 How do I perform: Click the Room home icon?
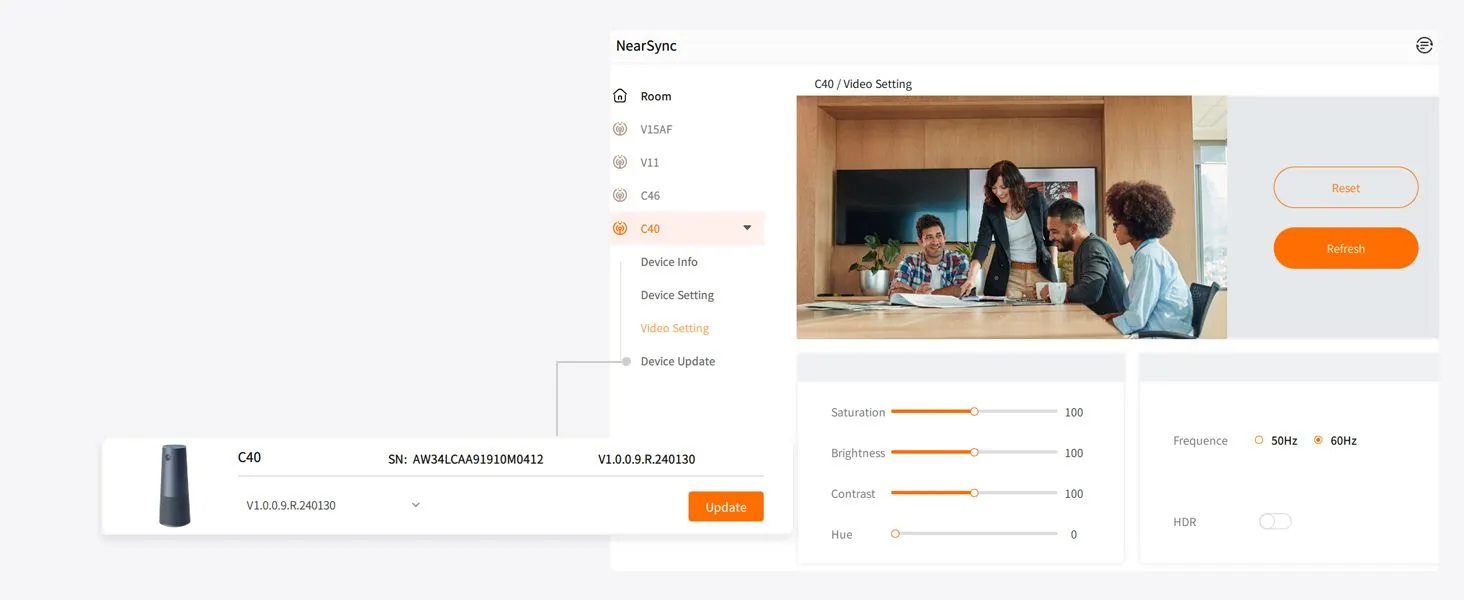pyautogui.click(x=620, y=96)
